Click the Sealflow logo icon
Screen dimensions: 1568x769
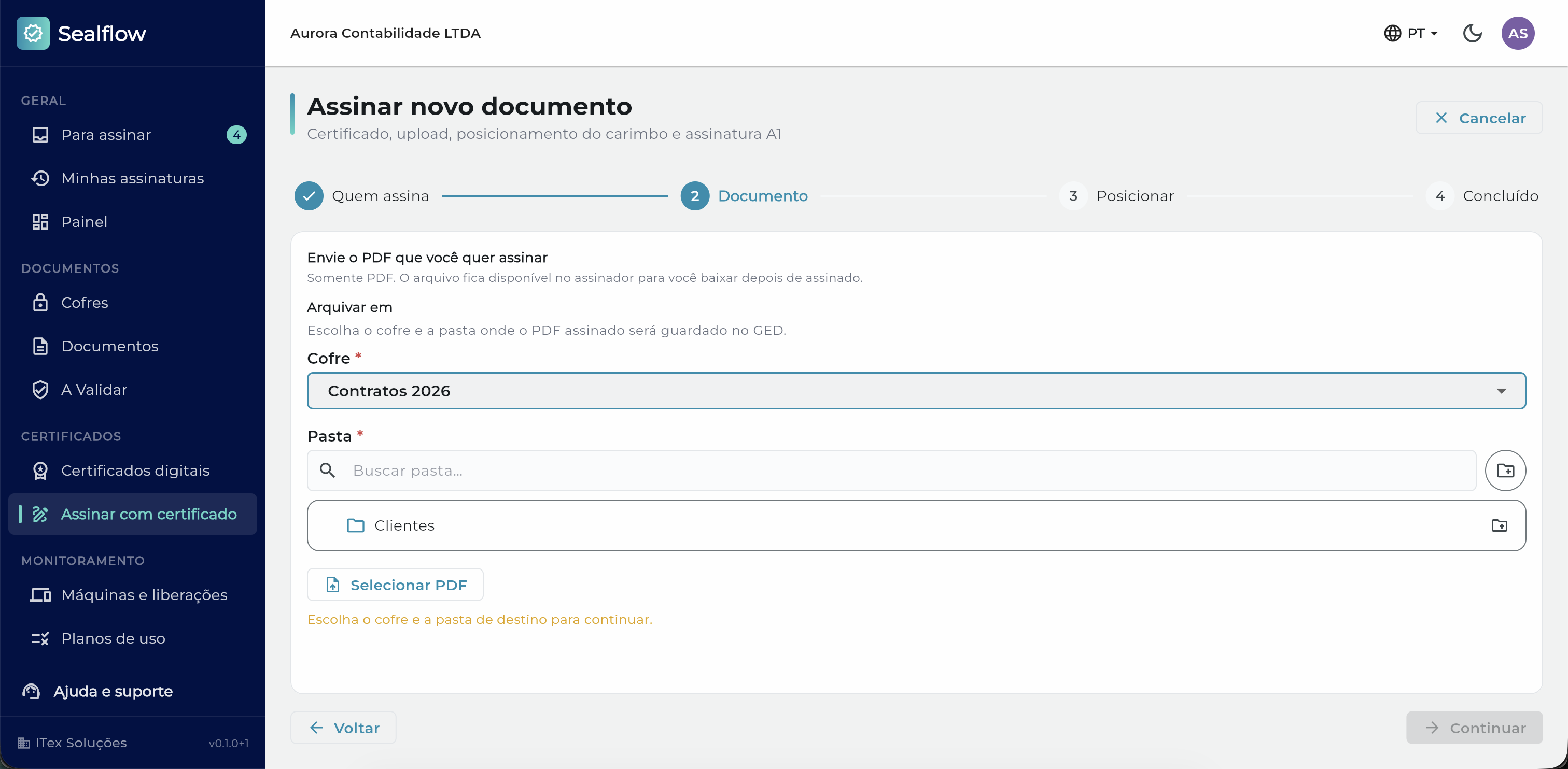33,33
